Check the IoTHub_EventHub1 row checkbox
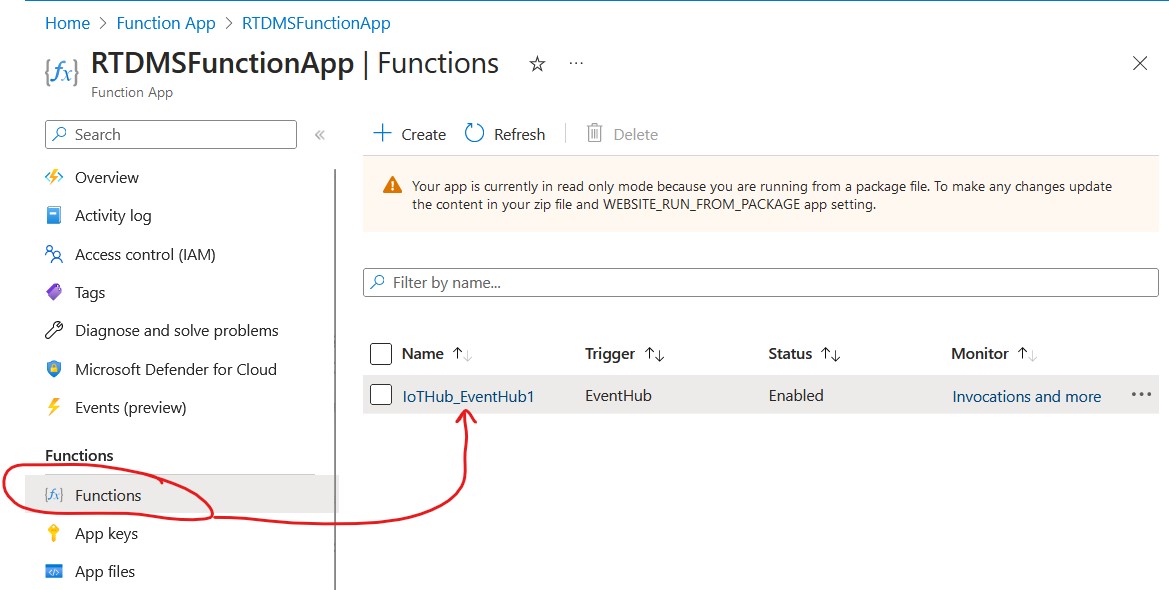This screenshot has height=590, width=1169. point(381,395)
